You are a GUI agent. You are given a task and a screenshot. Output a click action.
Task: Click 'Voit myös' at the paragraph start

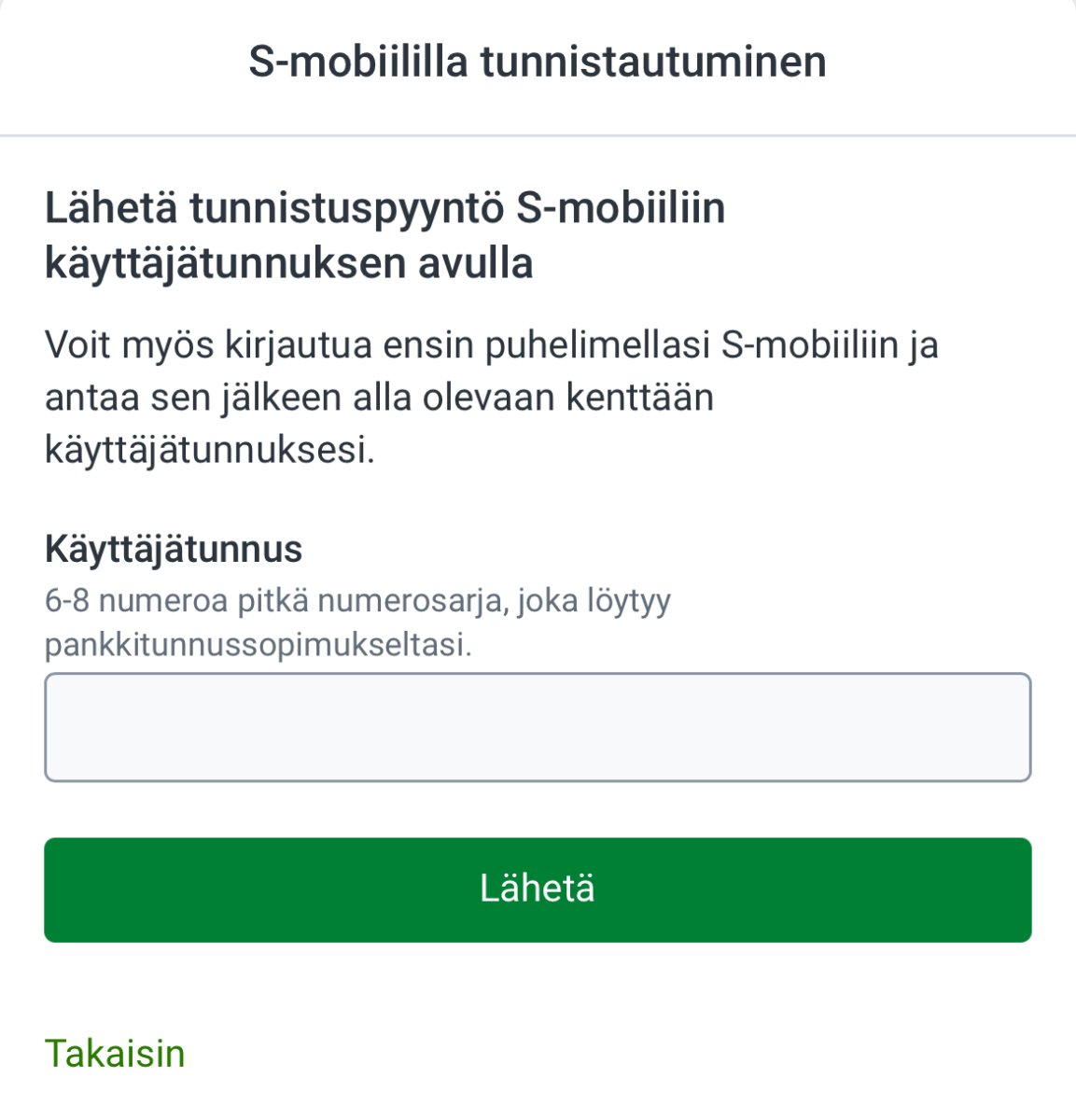click(x=129, y=345)
